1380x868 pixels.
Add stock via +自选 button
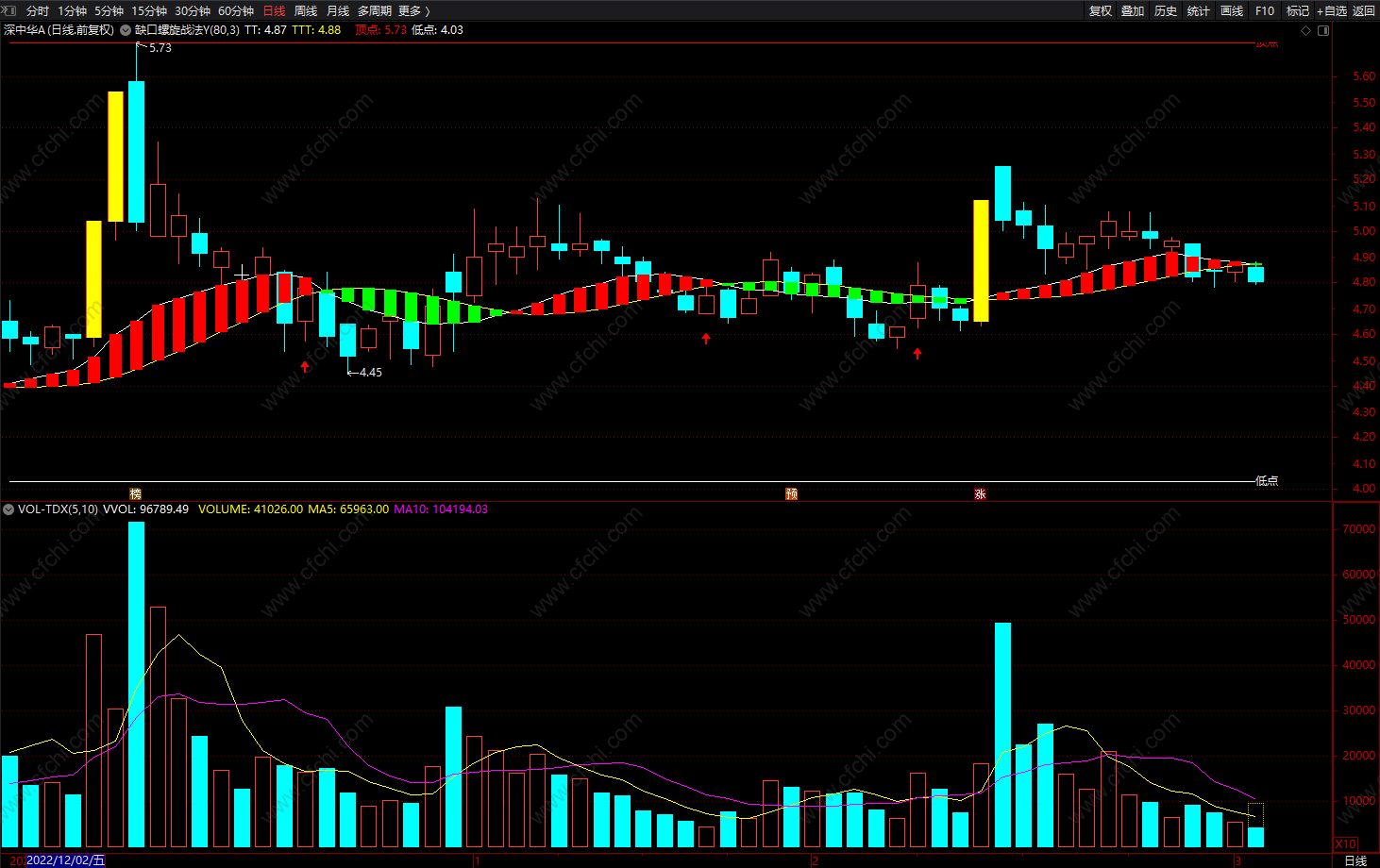pos(1332,11)
